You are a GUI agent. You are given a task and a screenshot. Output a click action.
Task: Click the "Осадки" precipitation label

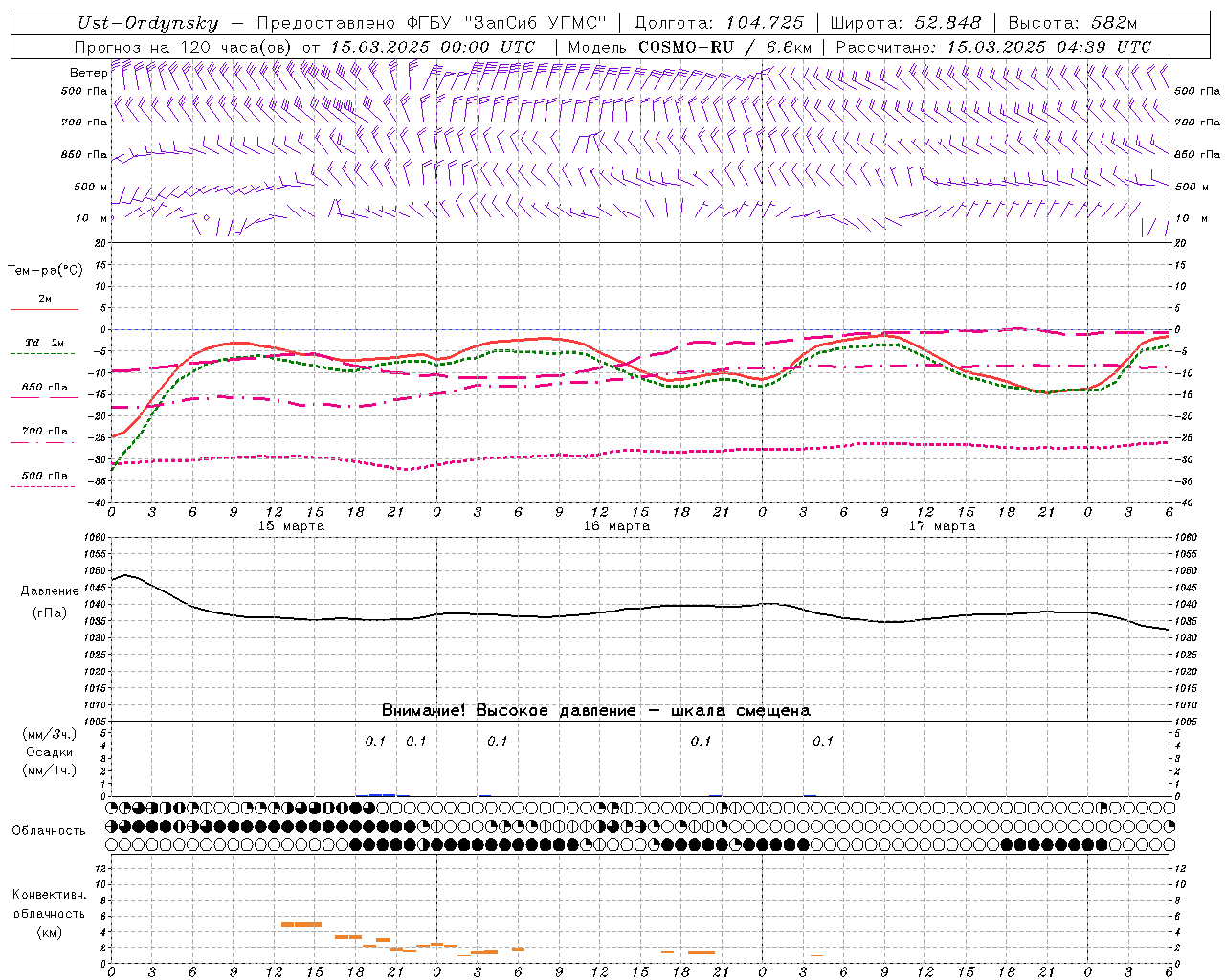(x=50, y=752)
